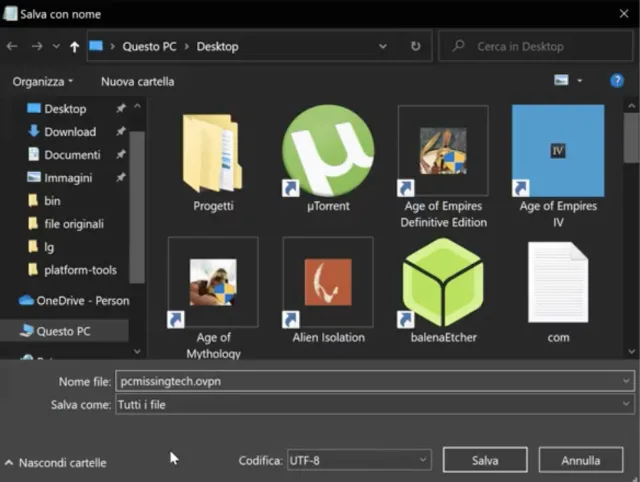Open the Organizza menu
The height and width of the screenshot is (482, 640).
pos(43,81)
